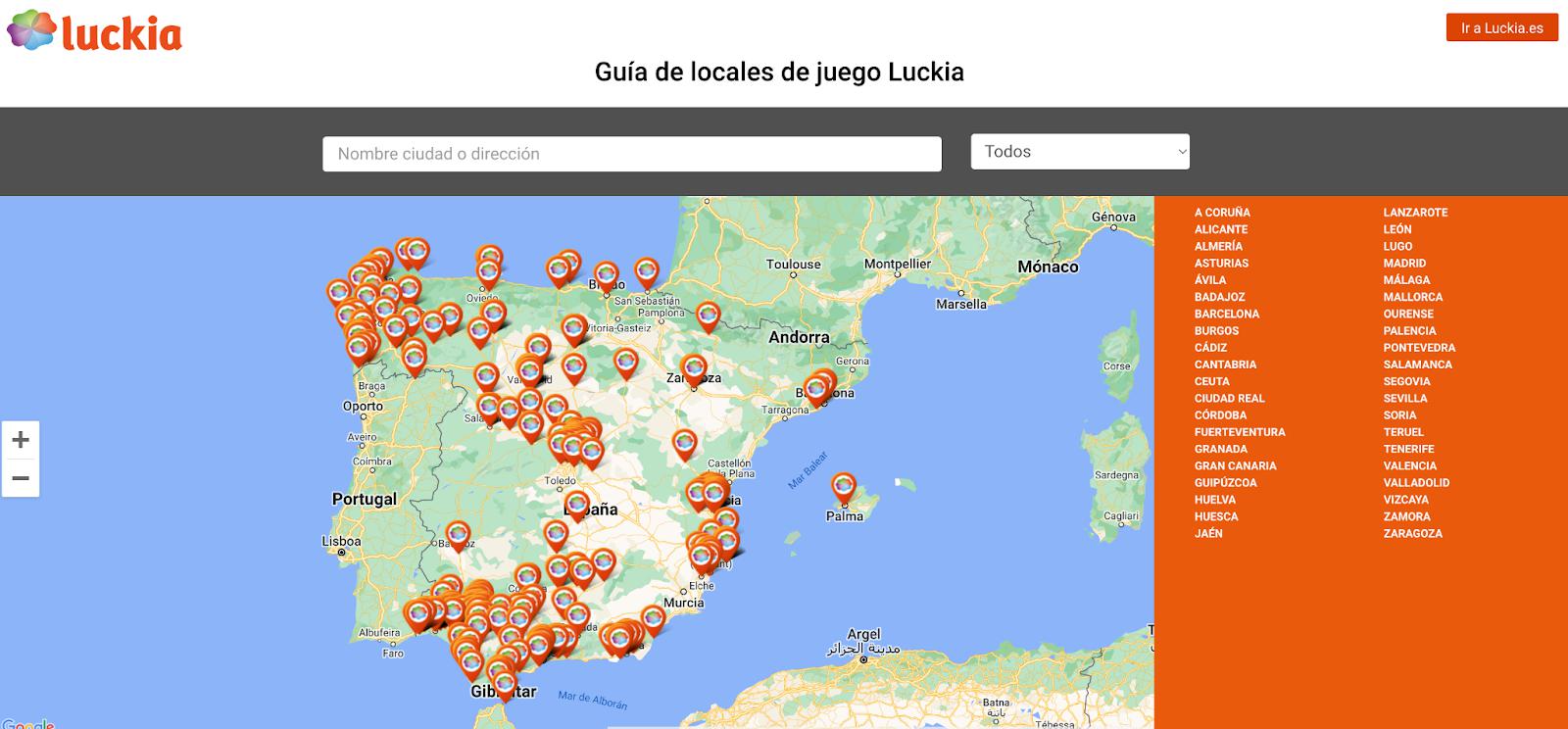Open the BARCELONA province link
The width and height of the screenshot is (1568, 729).
click(x=1227, y=314)
